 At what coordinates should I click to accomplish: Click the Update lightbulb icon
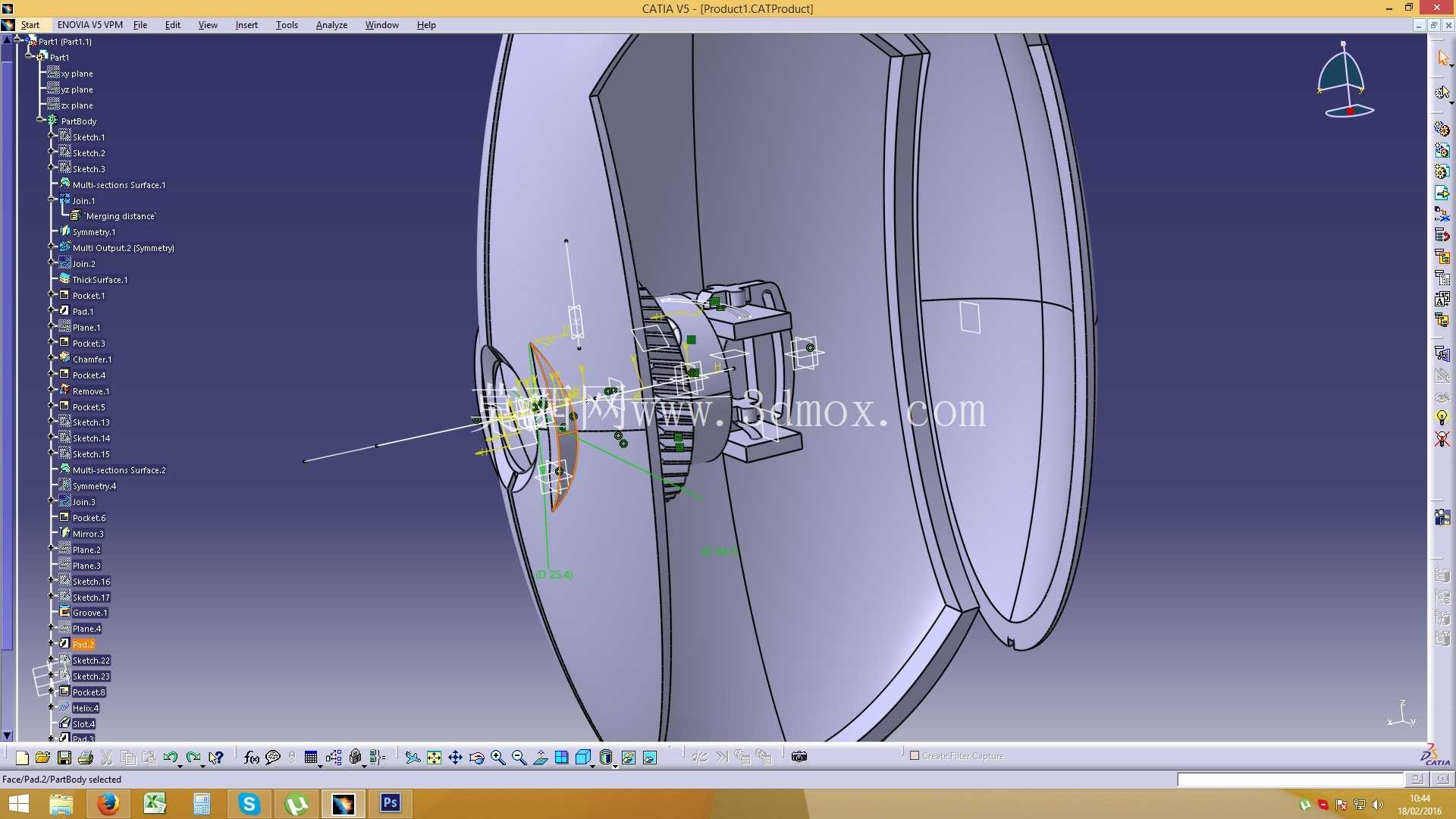tap(1442, 418)
